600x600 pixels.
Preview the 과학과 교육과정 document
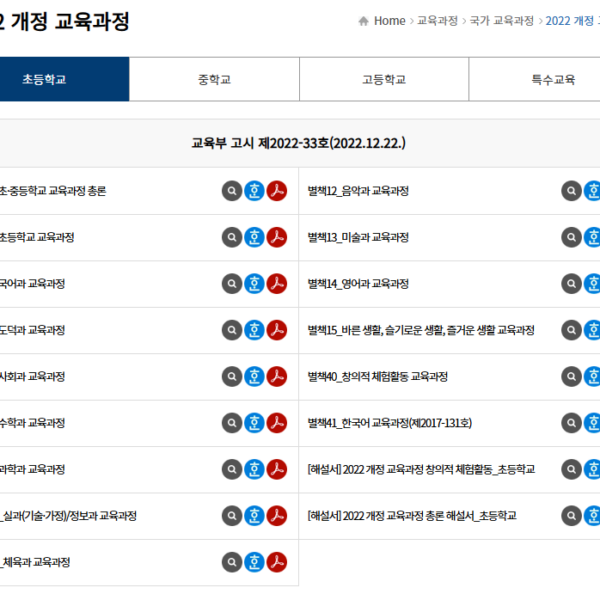pos(232,470)
